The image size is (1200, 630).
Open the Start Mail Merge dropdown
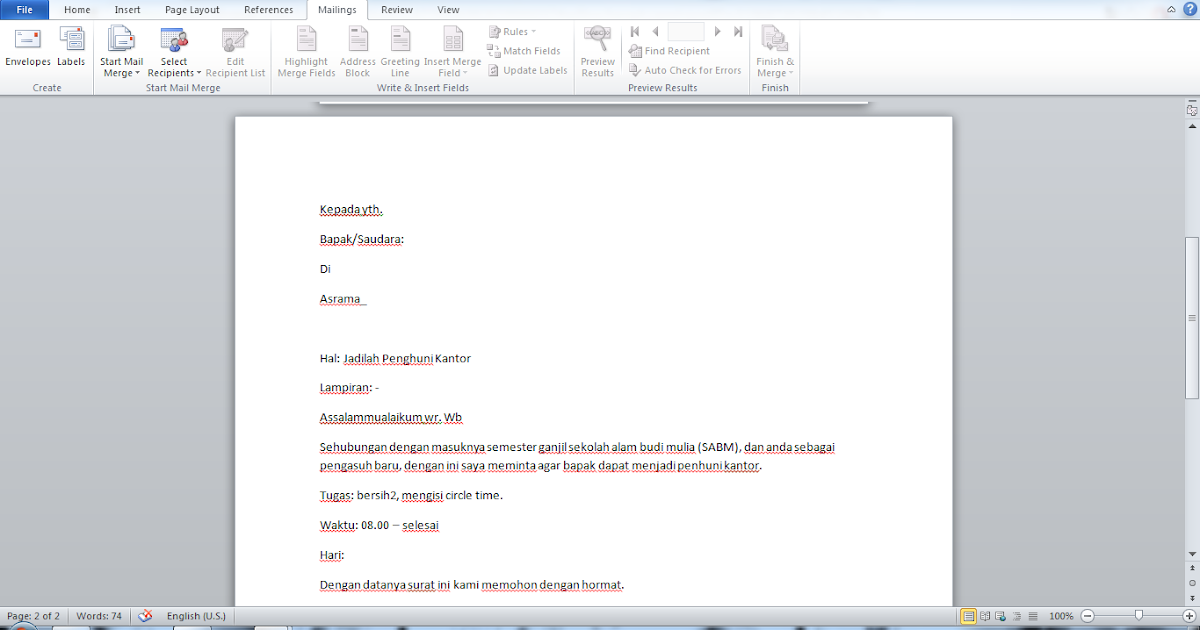pyautogui.click(x=121, y=52)
